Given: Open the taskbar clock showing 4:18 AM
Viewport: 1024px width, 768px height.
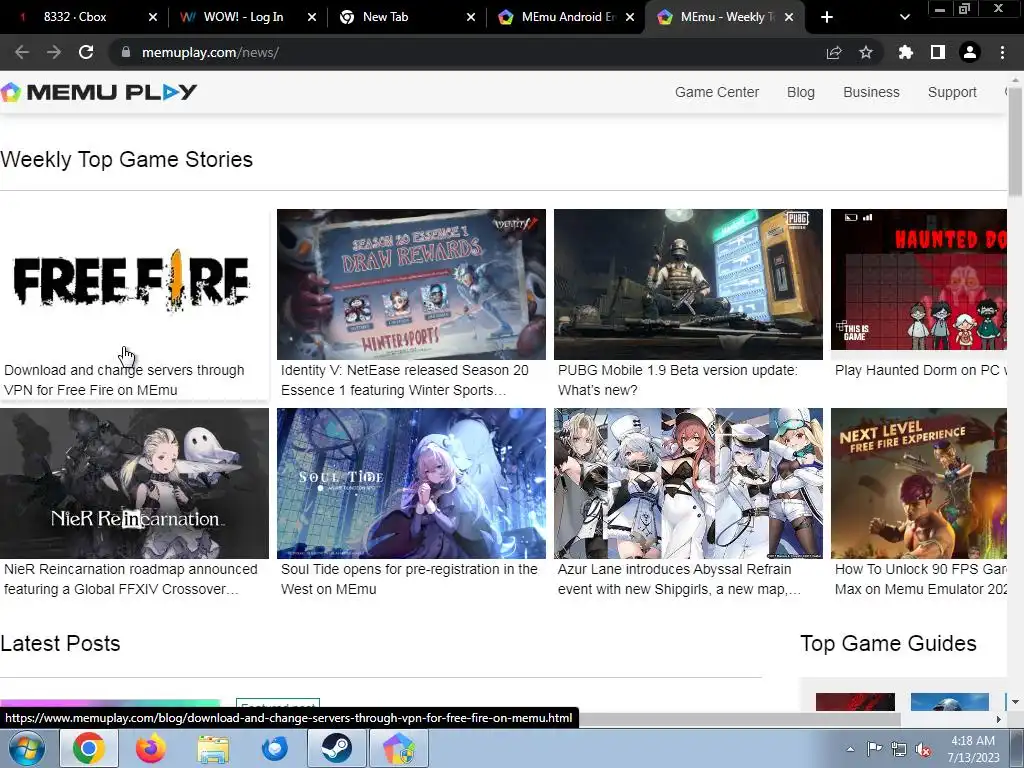Looking at the screenshot, I should (x=973, y=749).
